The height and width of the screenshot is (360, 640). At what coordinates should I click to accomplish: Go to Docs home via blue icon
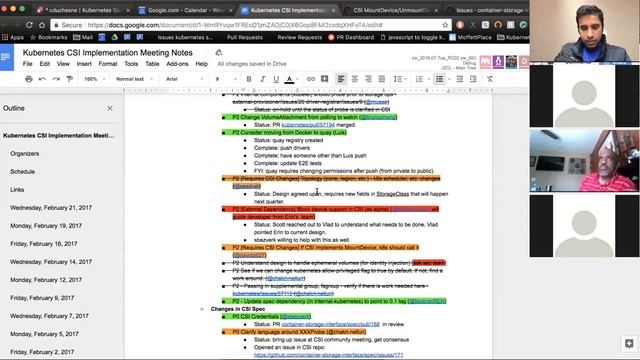point(7,57)
